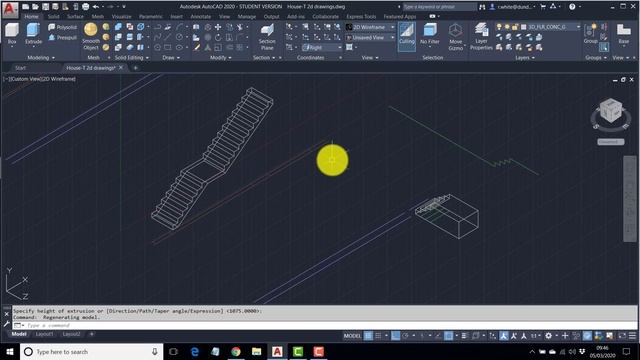
Task: Open Workspace switching gear in status bar
Action: pyautogui.click(x=549, y=336)
